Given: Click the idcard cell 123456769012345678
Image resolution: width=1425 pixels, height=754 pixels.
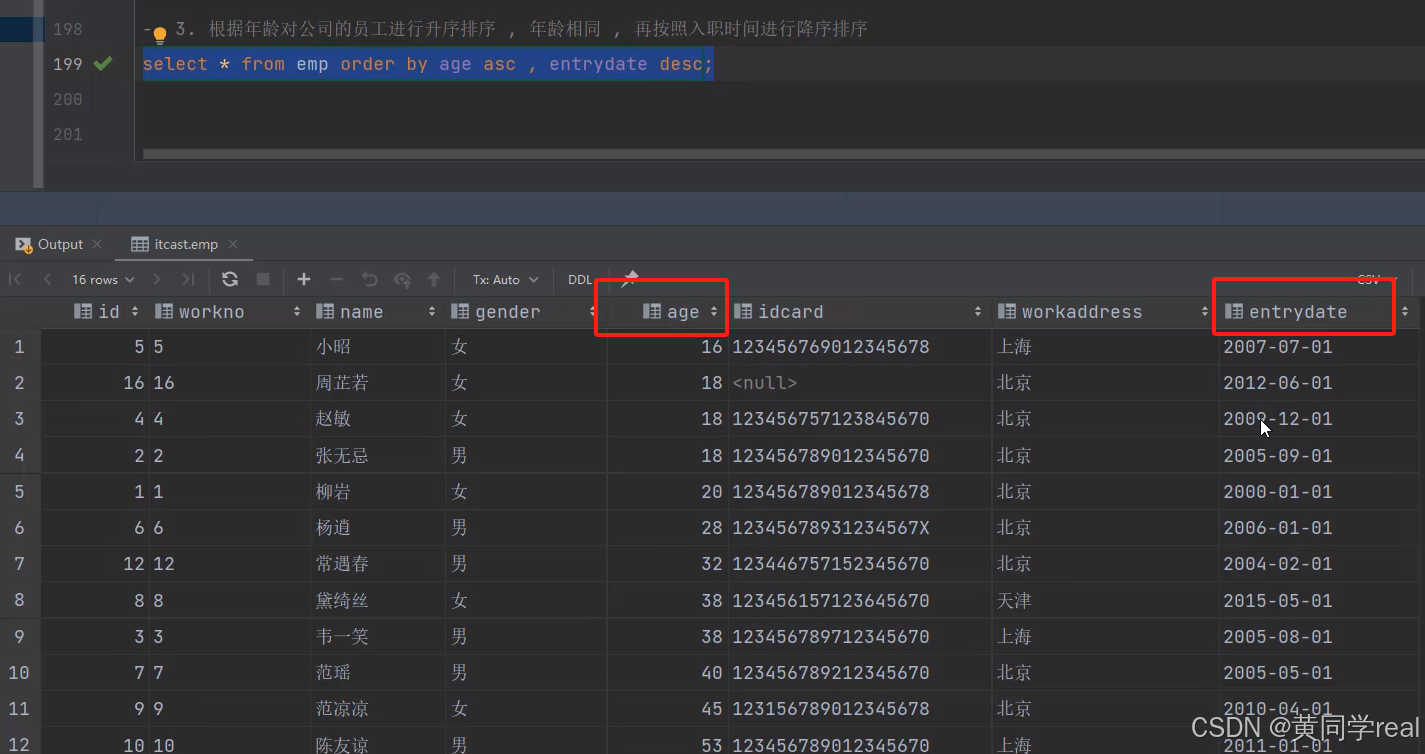Looking at the screenshot, I should [860, 347].
